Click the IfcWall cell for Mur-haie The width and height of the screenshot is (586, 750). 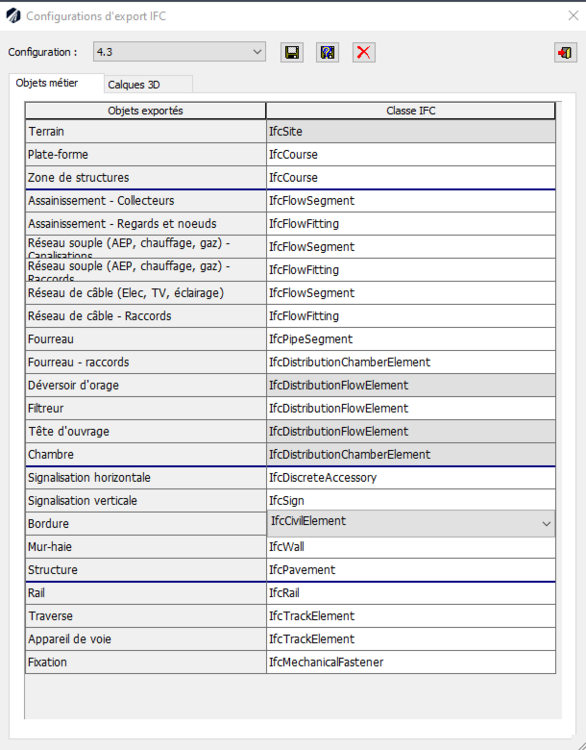pos(411,547)
